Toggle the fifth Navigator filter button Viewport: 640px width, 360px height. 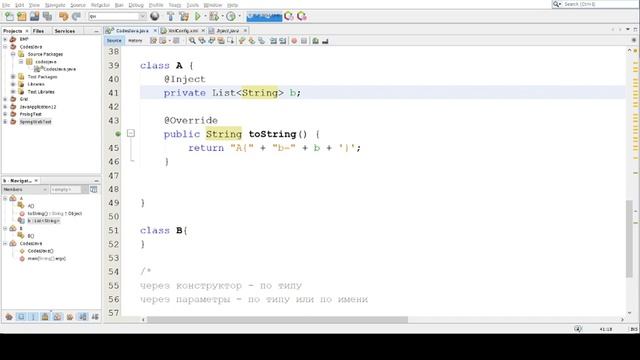point(58,317)
